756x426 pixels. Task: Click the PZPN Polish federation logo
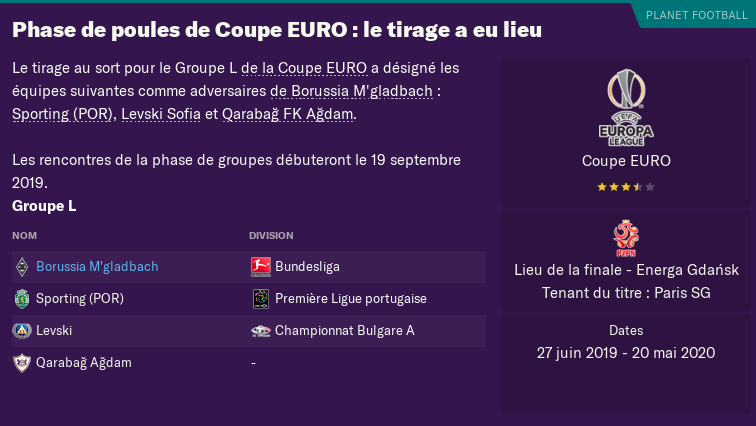pos(626,238)
